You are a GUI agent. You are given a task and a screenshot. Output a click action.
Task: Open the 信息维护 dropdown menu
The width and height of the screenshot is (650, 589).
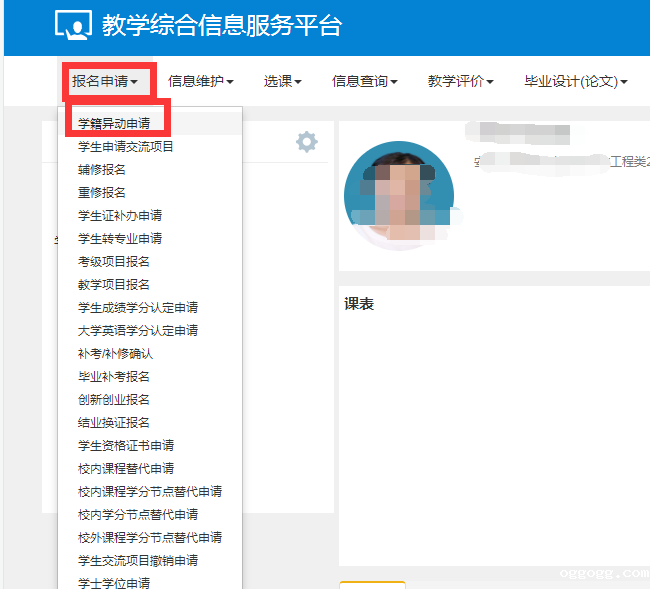click(200, 81)
